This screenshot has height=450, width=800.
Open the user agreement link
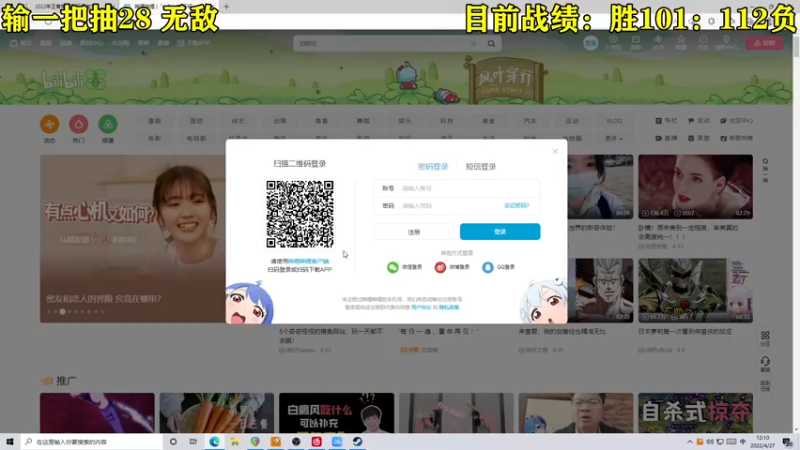(421, 307)
